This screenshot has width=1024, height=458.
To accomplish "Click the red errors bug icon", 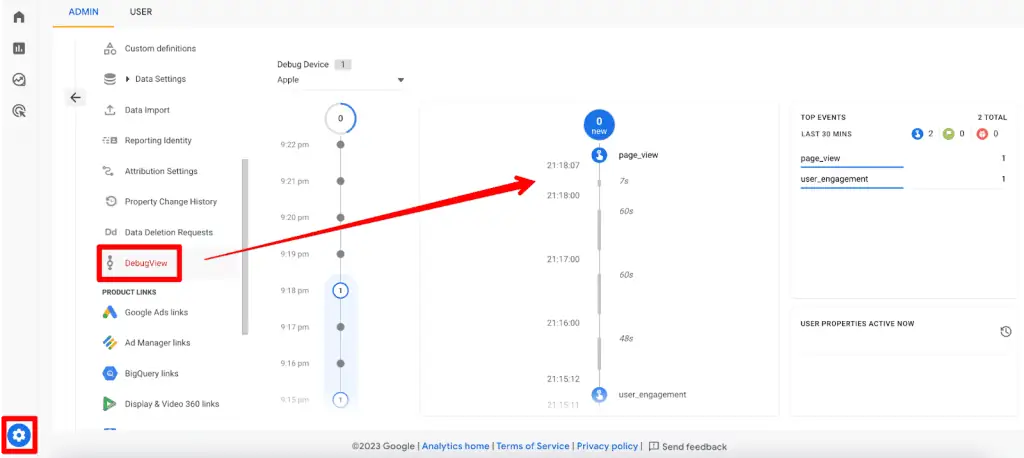I will pos(982,134).
